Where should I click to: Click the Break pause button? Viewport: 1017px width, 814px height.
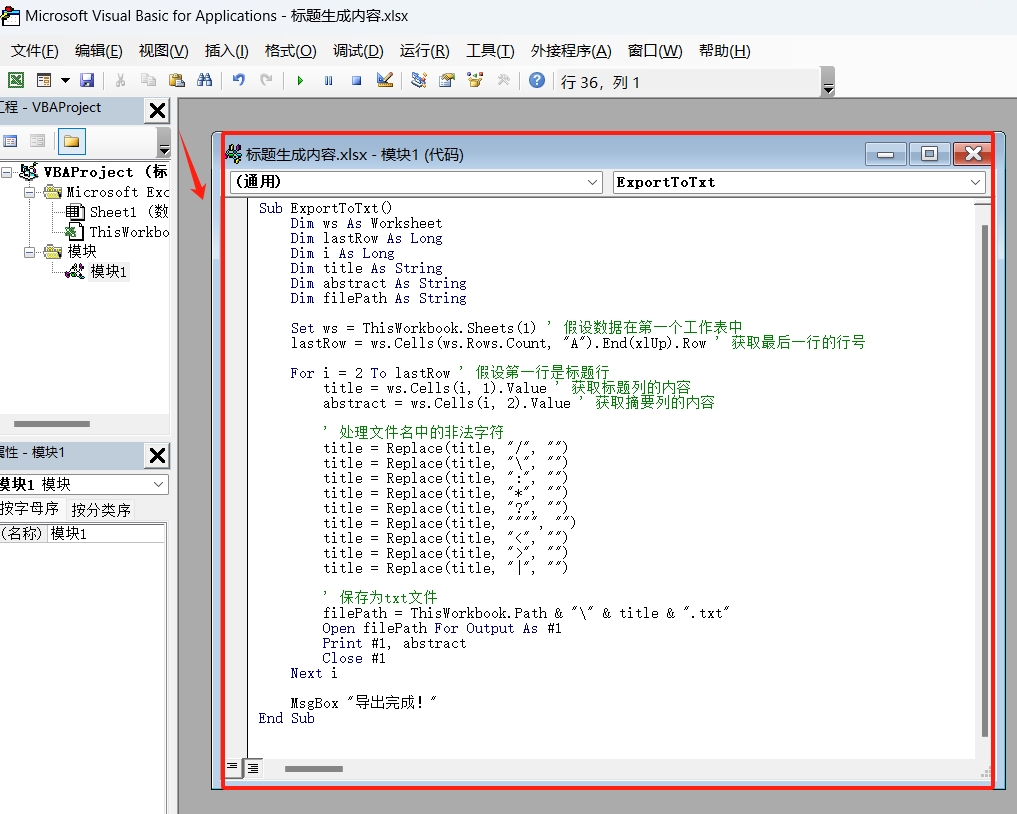329,80
